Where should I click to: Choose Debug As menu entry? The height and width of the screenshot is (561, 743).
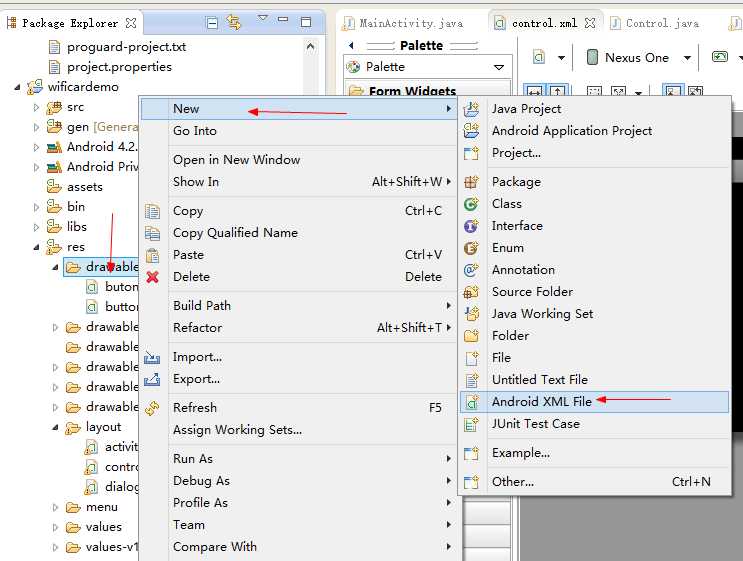click(299, 481)
